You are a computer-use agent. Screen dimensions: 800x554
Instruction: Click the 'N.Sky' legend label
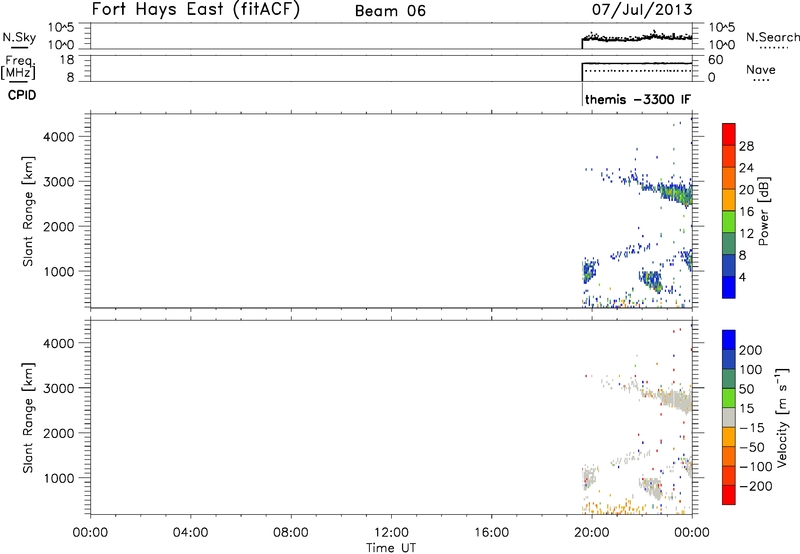tap(19, 37)
